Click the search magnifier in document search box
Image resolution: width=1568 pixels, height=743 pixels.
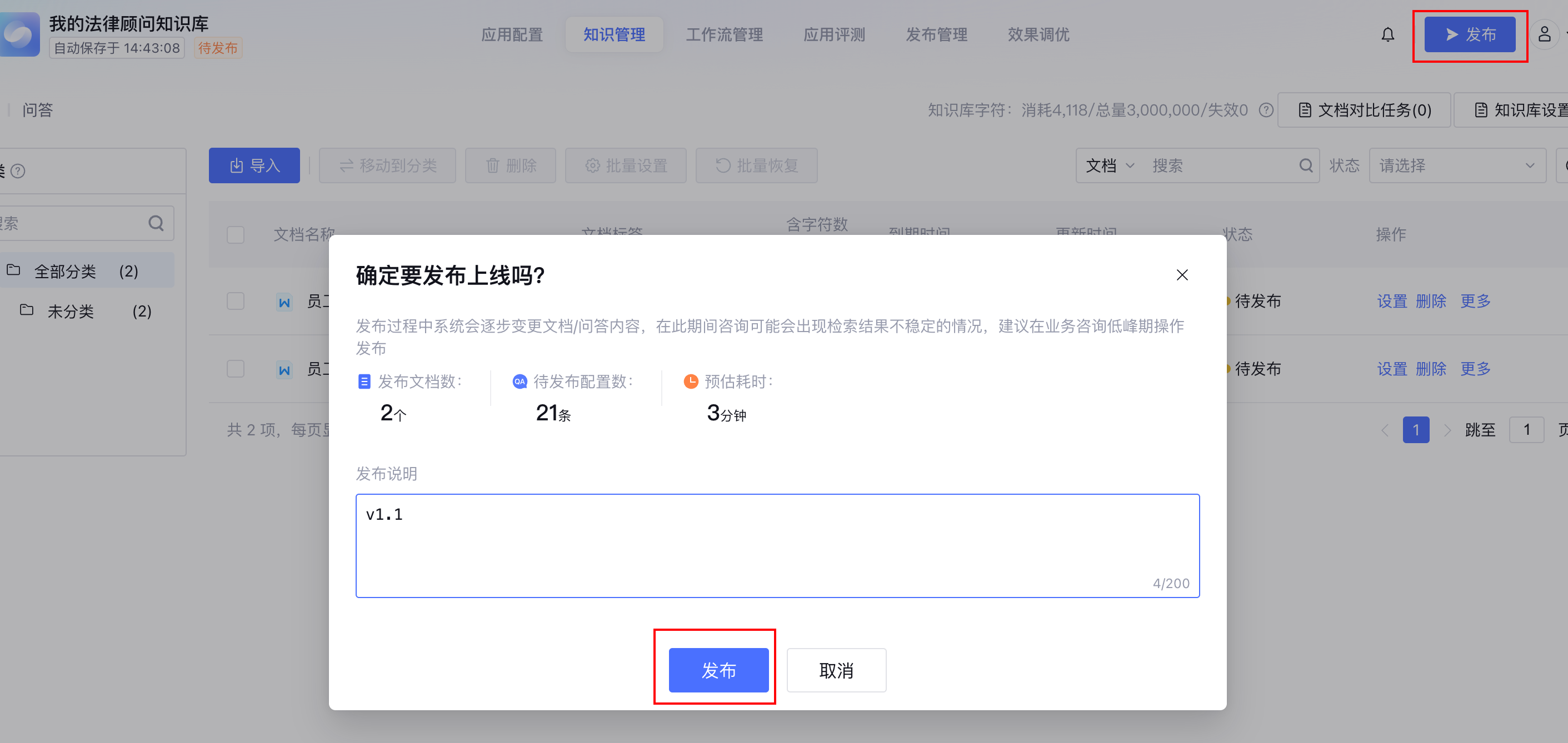coord(1305,165)
